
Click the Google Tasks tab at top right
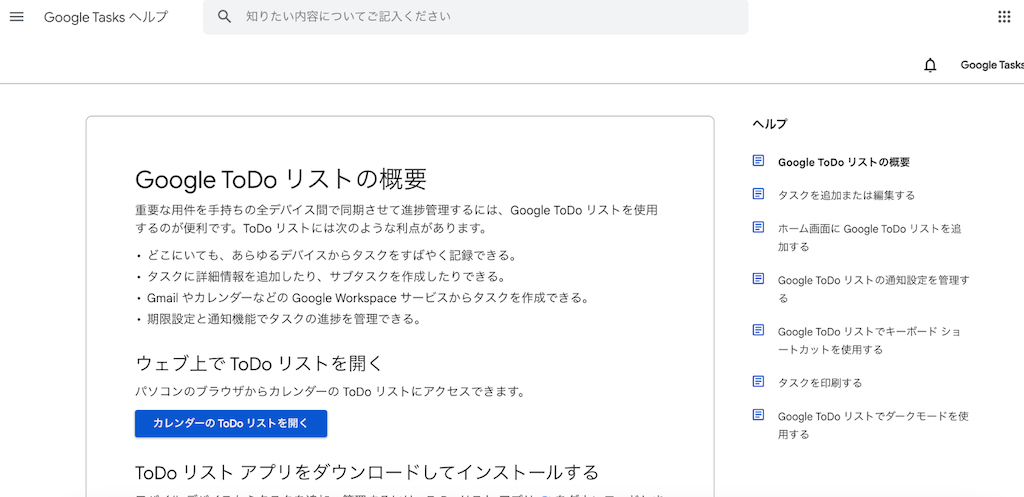click(992, 65)
